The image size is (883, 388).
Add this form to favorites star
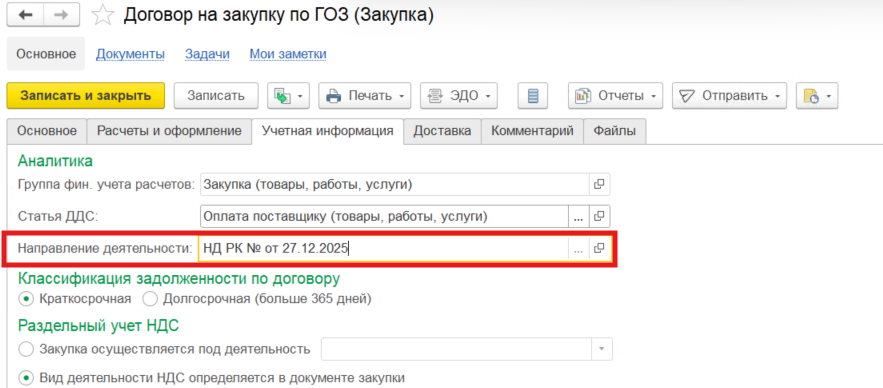tap(102, 16)
